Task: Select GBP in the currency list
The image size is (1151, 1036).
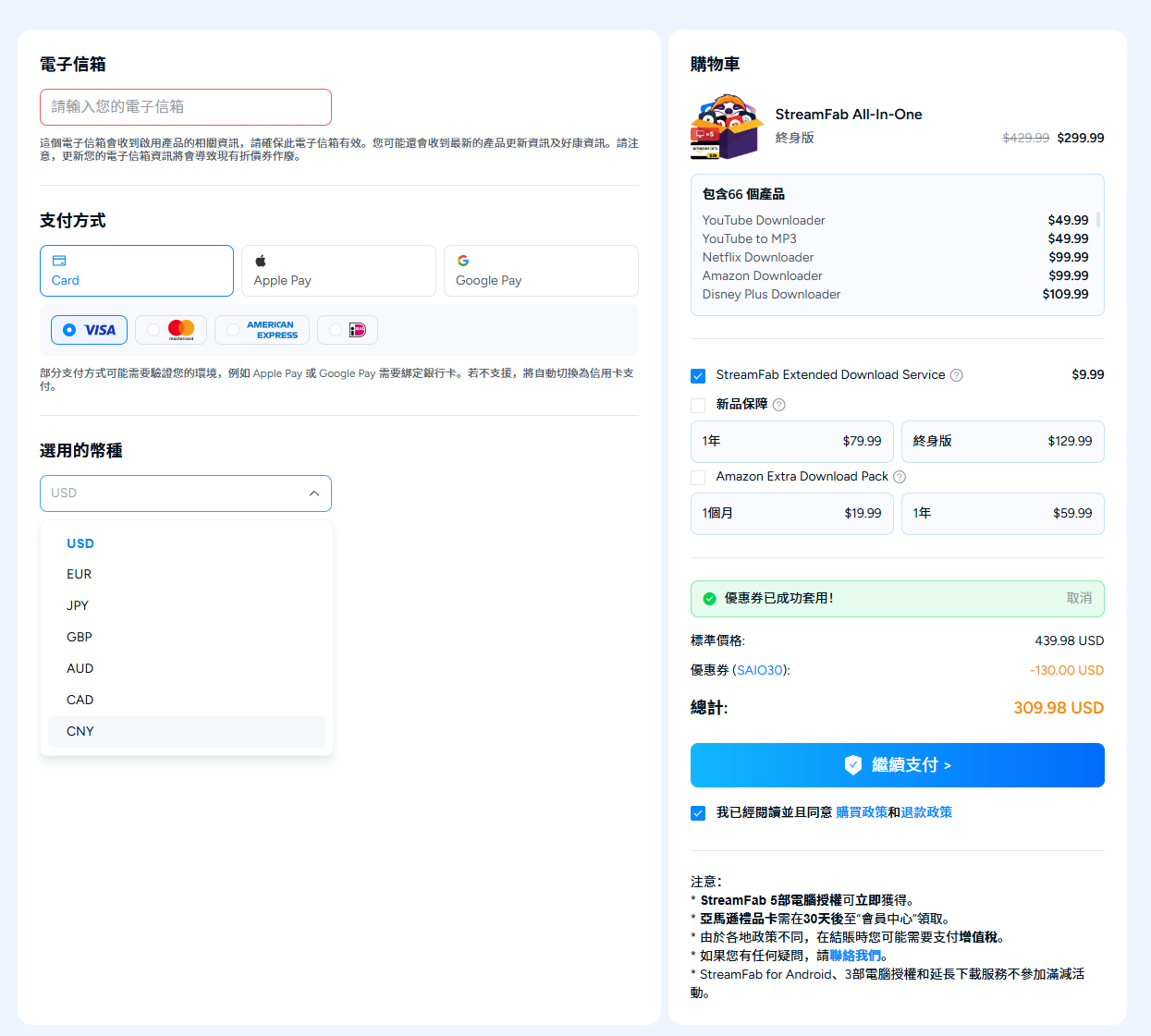Action: tap(187, 638)
